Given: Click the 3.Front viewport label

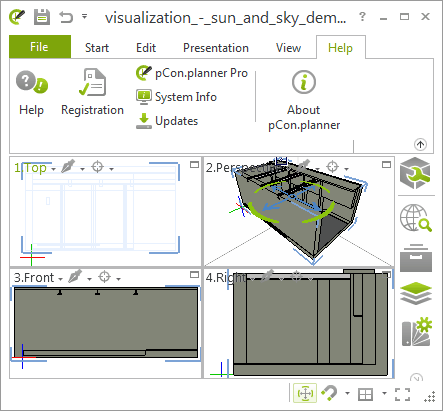Looking at the screenshot, I should coord(34,277).
